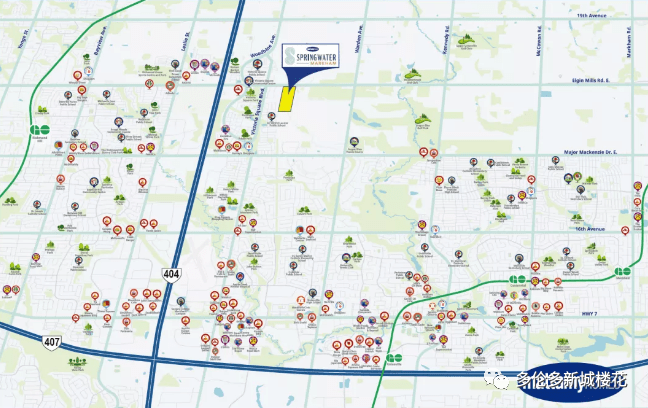Click red pin at far right of 16th Avenue

click(x=625, y=230)
